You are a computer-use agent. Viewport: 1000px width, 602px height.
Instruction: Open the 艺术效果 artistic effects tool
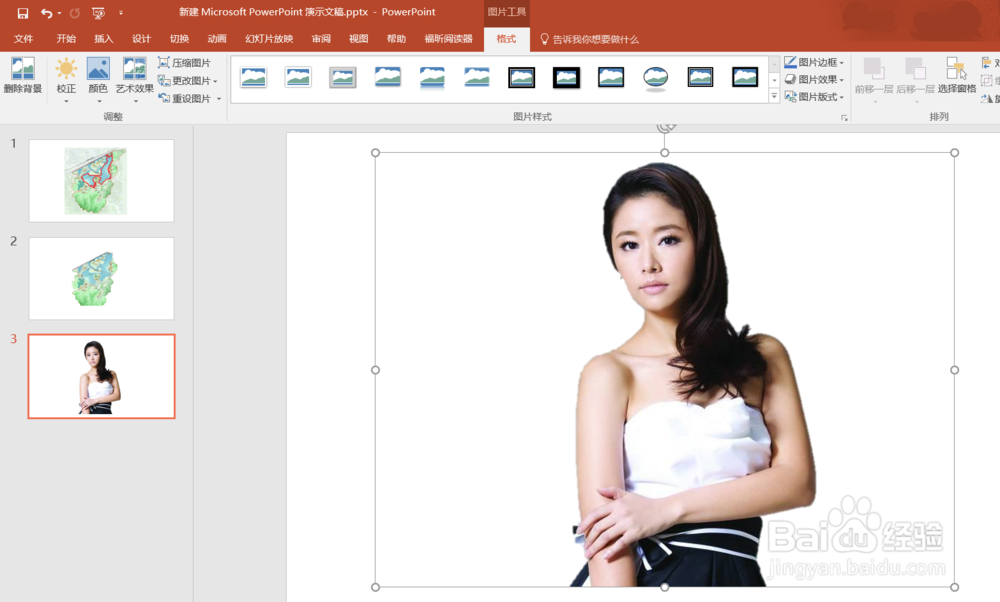point(135,80)
